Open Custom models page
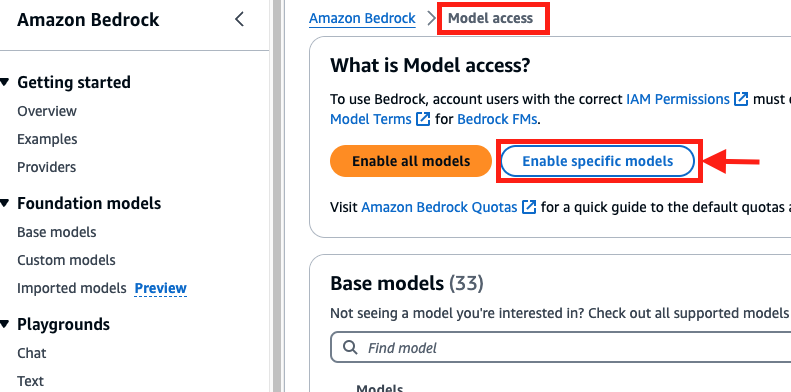 (x=66, y=260)
